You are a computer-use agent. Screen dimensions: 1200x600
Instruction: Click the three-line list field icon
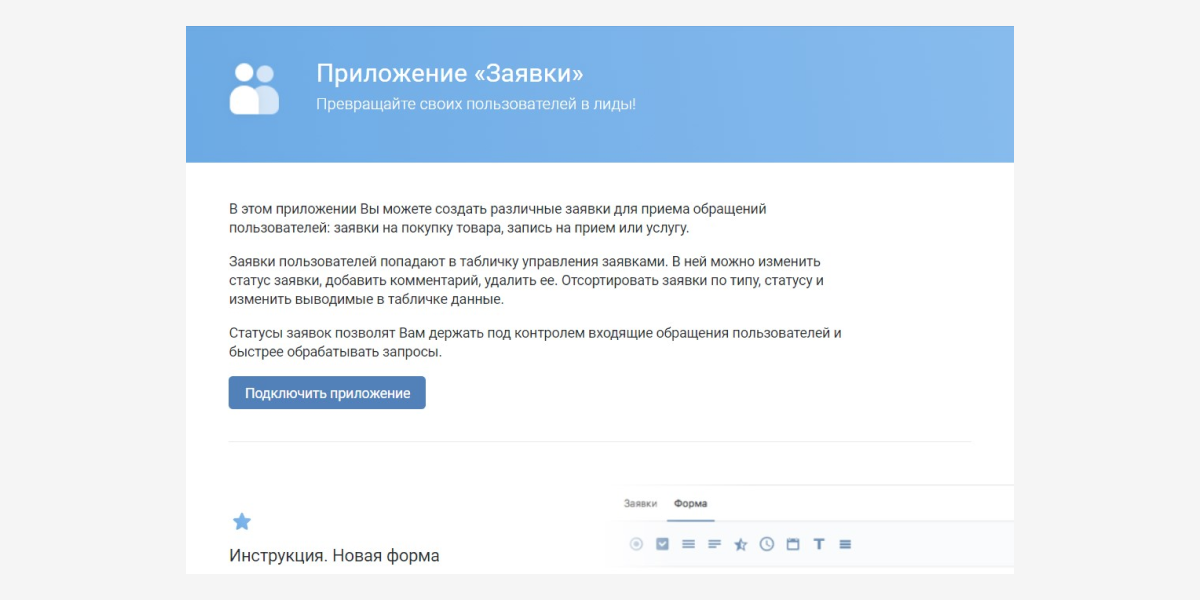[688, 544]
